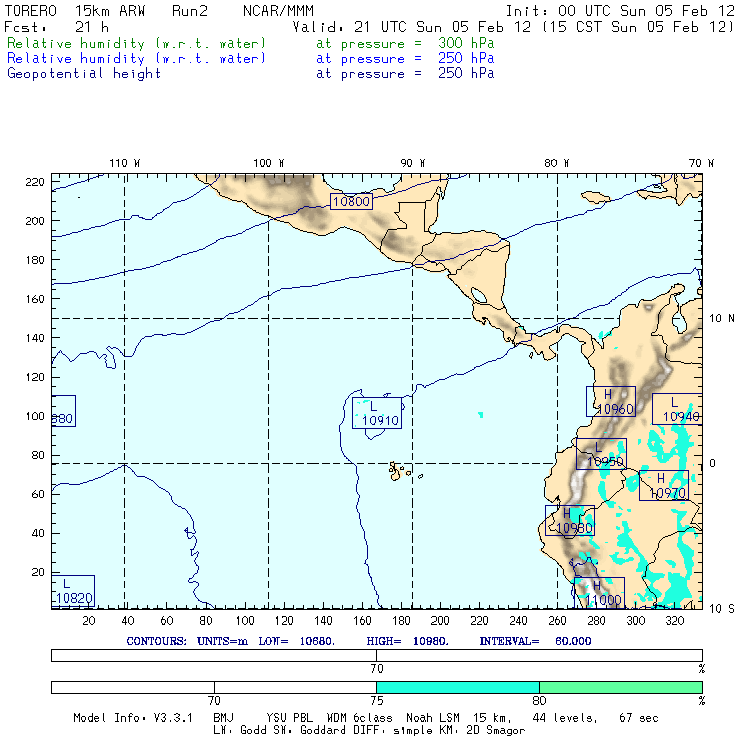Screen dimensions: 740x740
Task: Click the Model Info V3.3.1 text
Action: (x=133, y=718)
